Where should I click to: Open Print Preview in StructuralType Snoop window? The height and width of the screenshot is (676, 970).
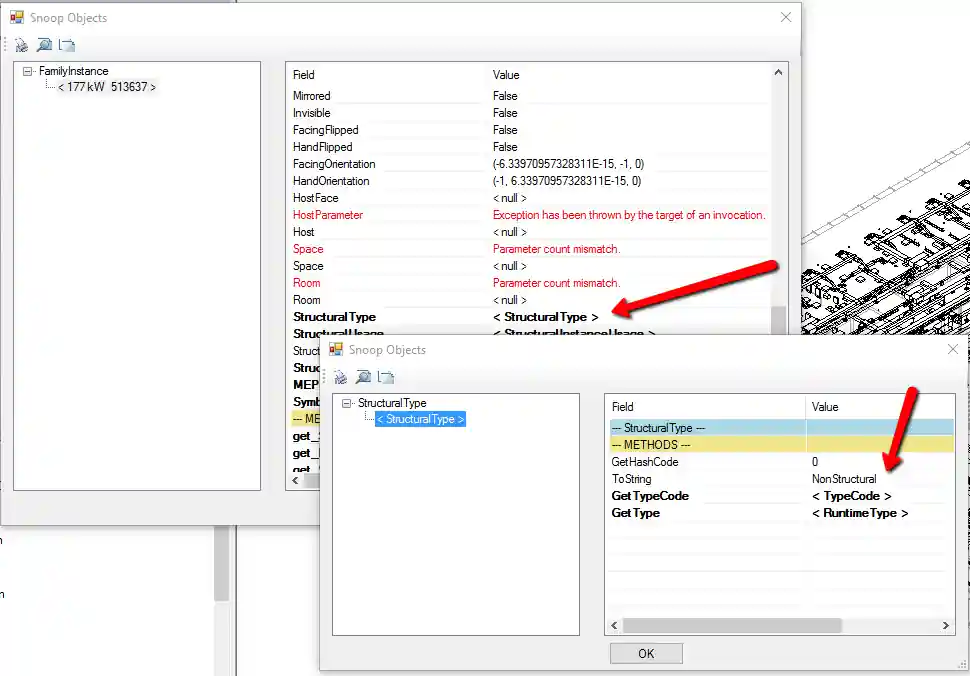point(363,377)
